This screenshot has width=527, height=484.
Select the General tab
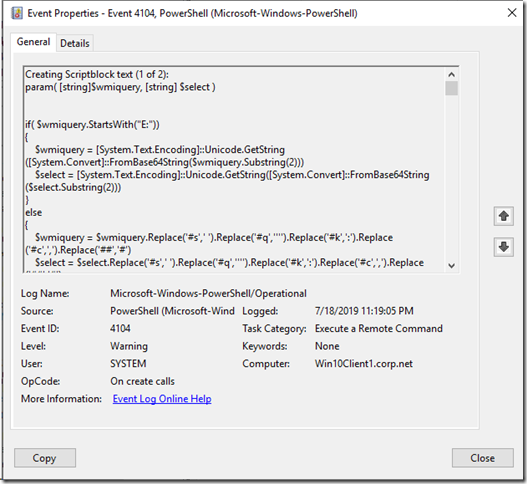coord(33,42)
